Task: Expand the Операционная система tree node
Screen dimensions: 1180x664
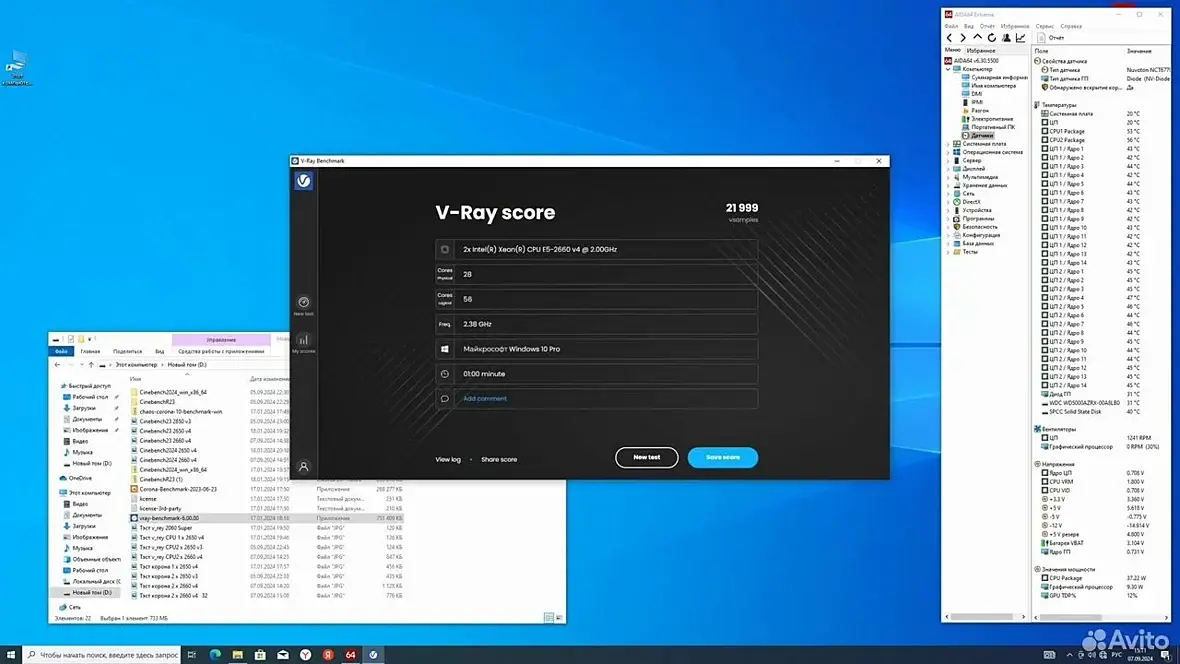Action: (948, 152)
